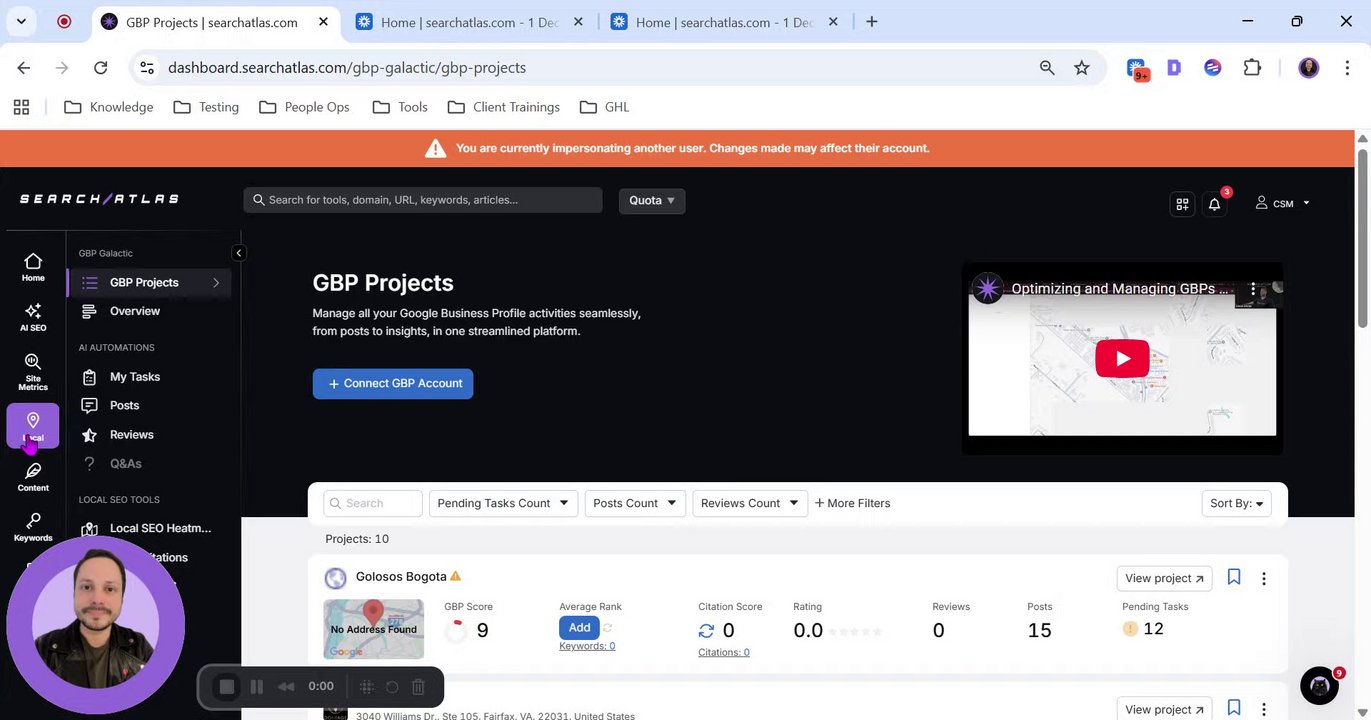The image size is (1371, 720).
Task: Open the AI SEO sidebar section
Action: coord(33,317)
